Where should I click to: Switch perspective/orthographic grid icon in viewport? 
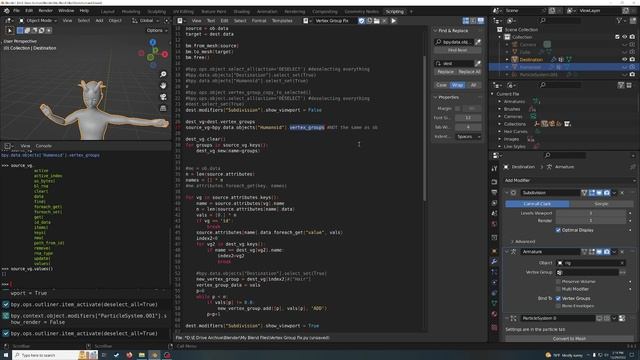(x=163, y=109)
